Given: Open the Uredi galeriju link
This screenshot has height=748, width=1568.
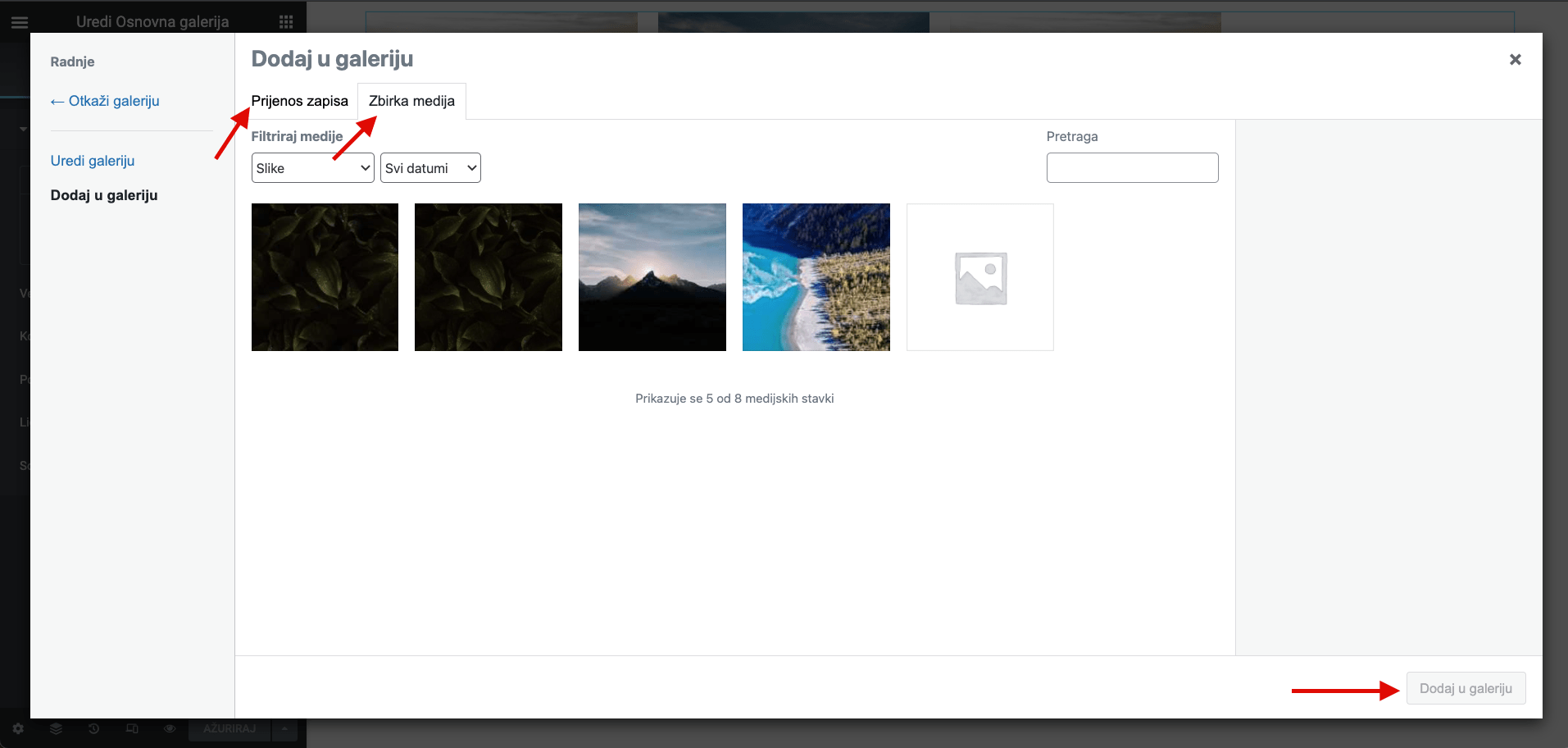Looking at the screenshot, I should coord(93,161).
